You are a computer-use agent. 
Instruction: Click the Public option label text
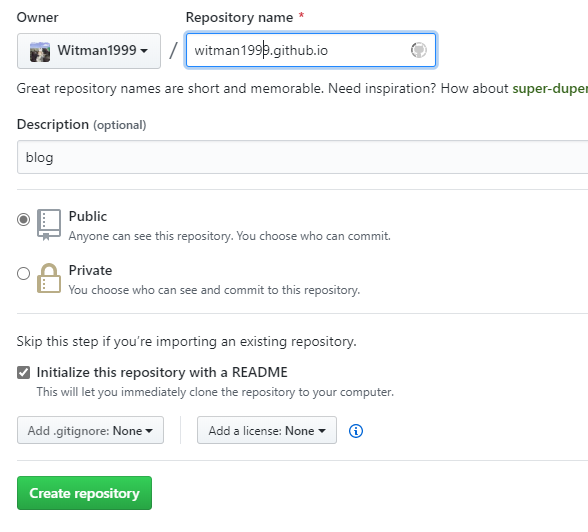coord(88,216)
